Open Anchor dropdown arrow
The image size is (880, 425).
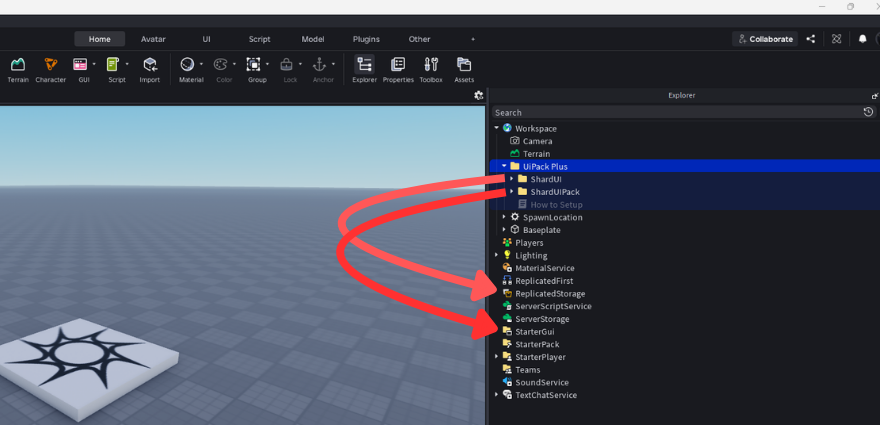point(333,64)
